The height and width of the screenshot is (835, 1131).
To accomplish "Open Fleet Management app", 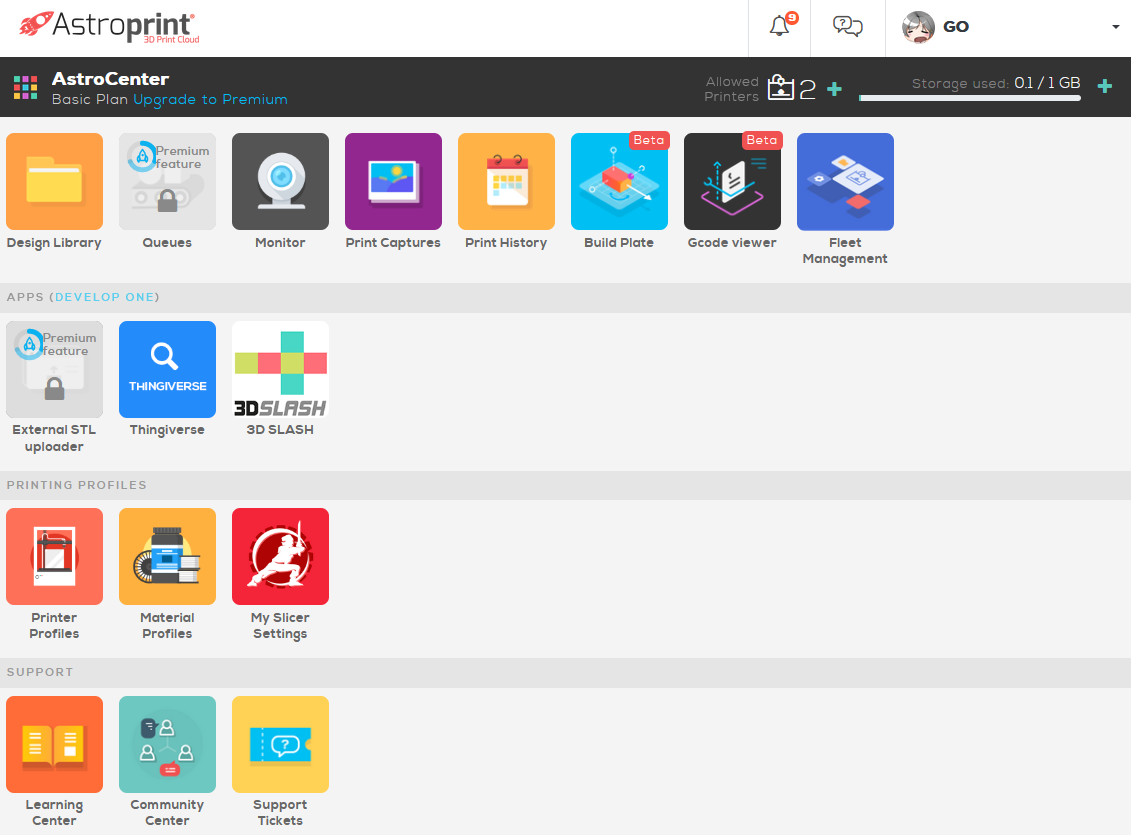I will coord(845,181).
